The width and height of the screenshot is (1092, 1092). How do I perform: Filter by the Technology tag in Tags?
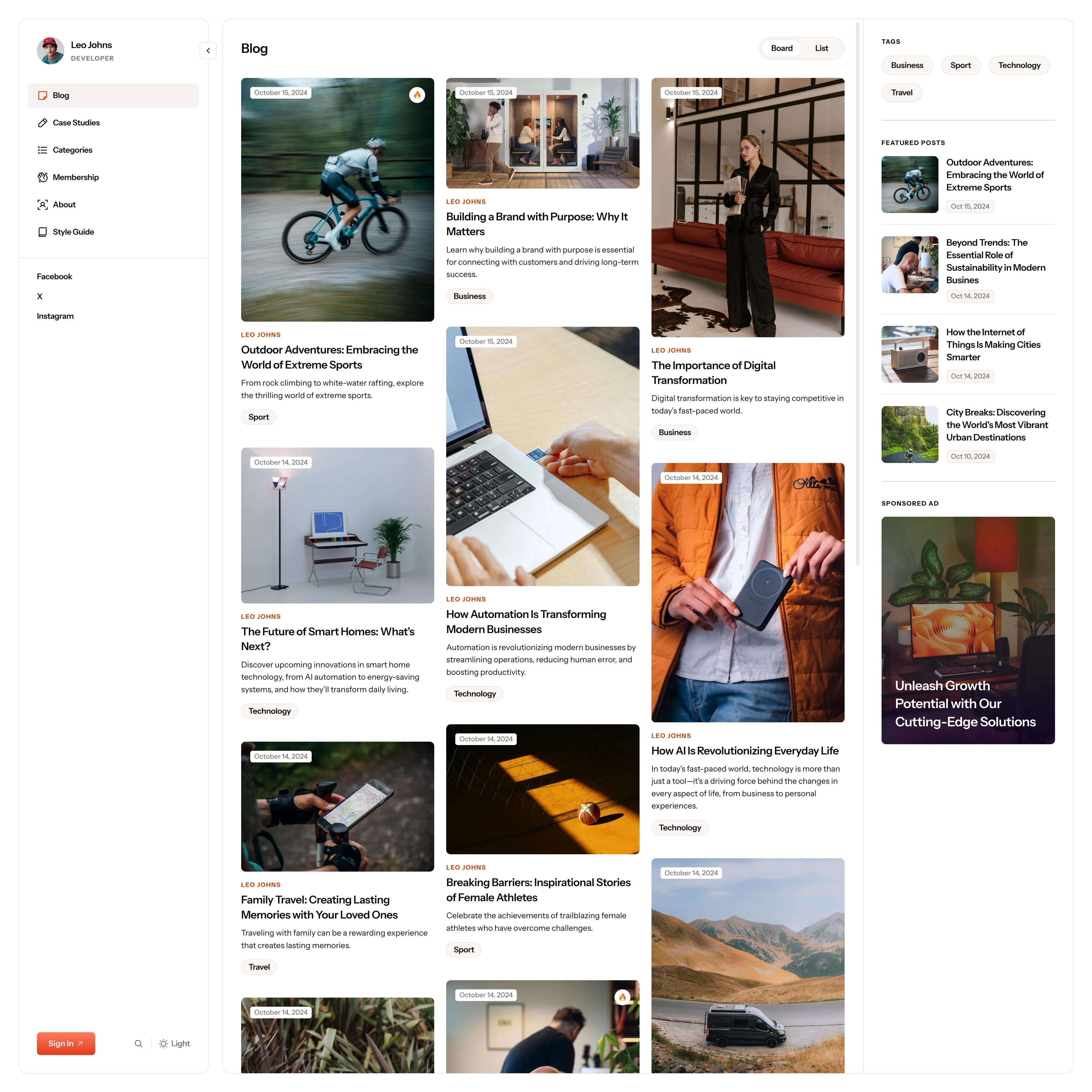click(1019, 65)
